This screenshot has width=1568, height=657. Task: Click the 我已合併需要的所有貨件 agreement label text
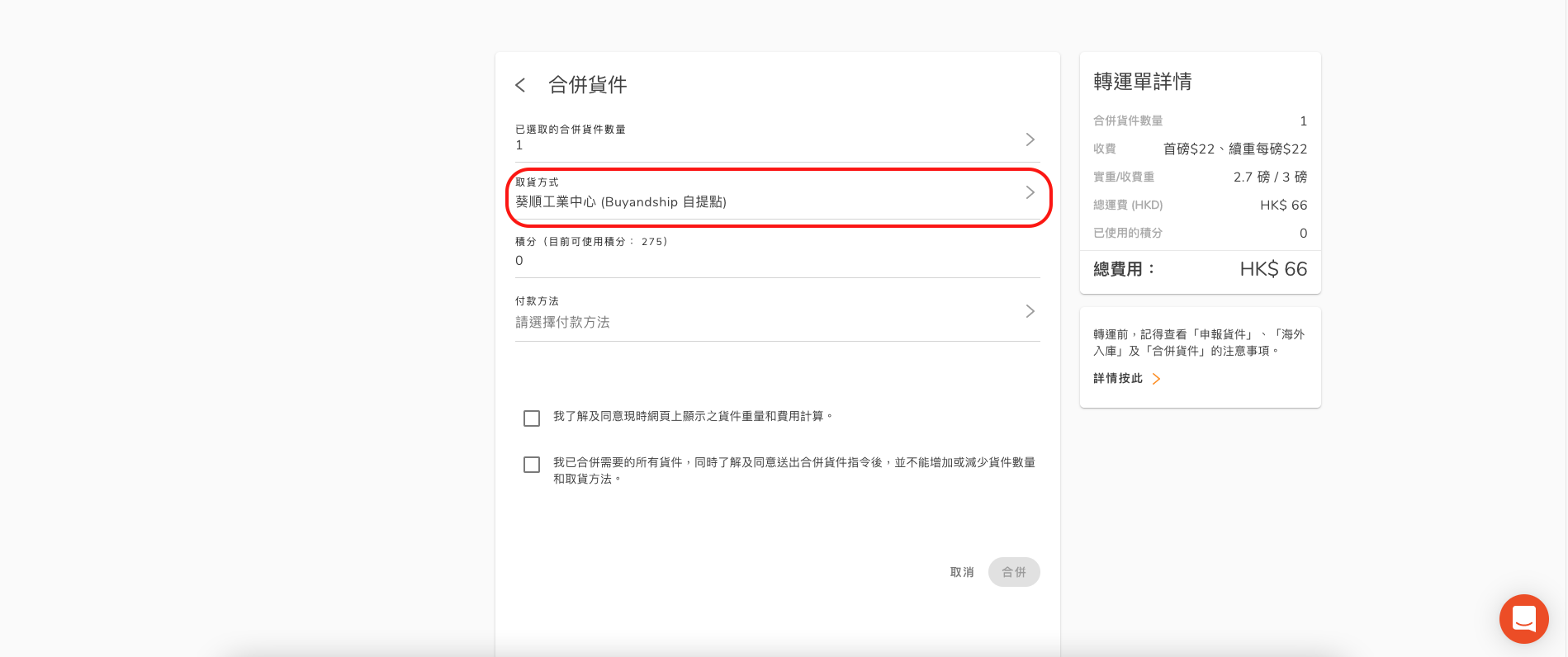(x=793, y=462)
